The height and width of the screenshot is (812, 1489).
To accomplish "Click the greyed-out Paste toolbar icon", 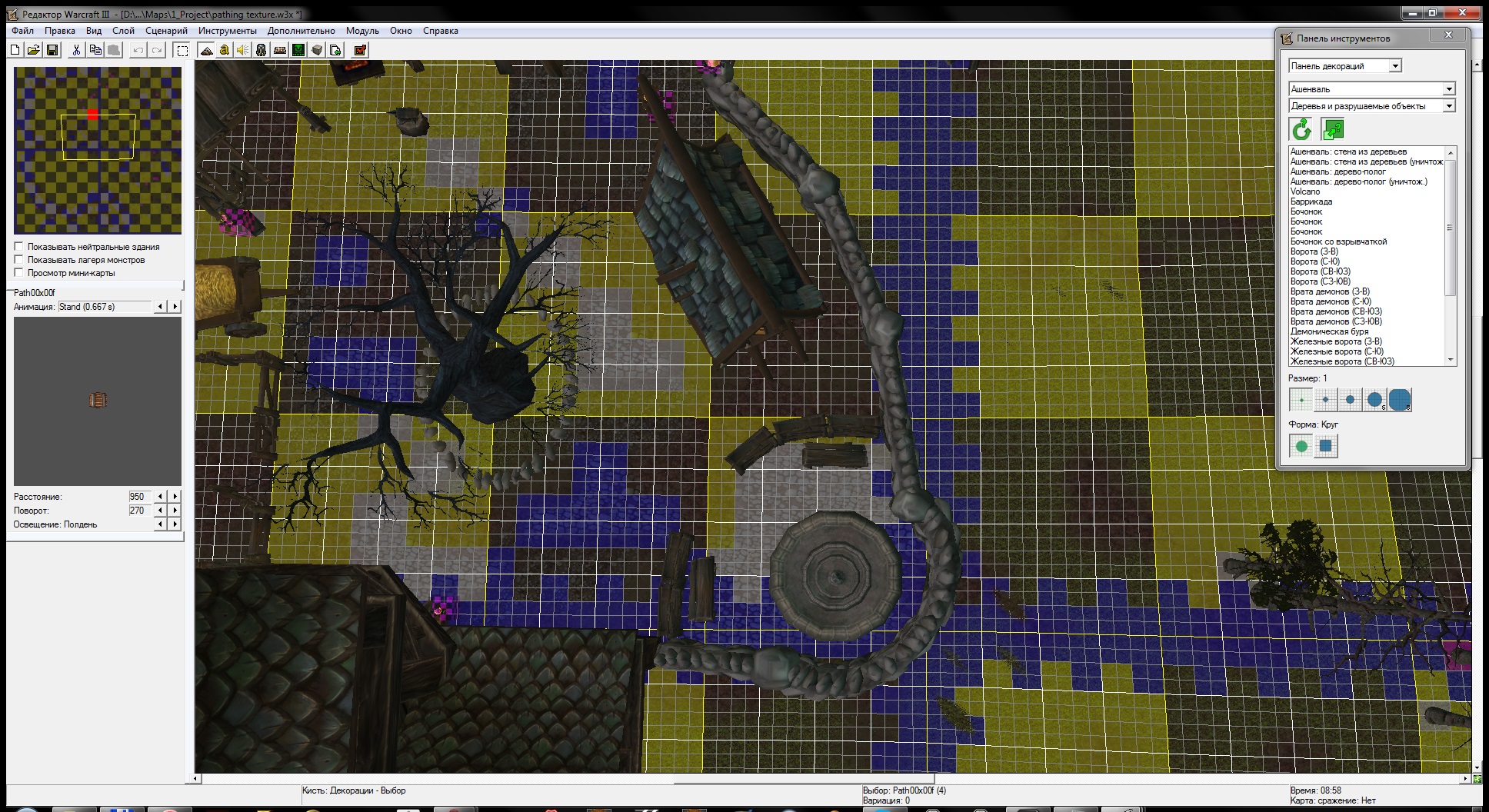I will pyautogui.click(x=114, y=50).
